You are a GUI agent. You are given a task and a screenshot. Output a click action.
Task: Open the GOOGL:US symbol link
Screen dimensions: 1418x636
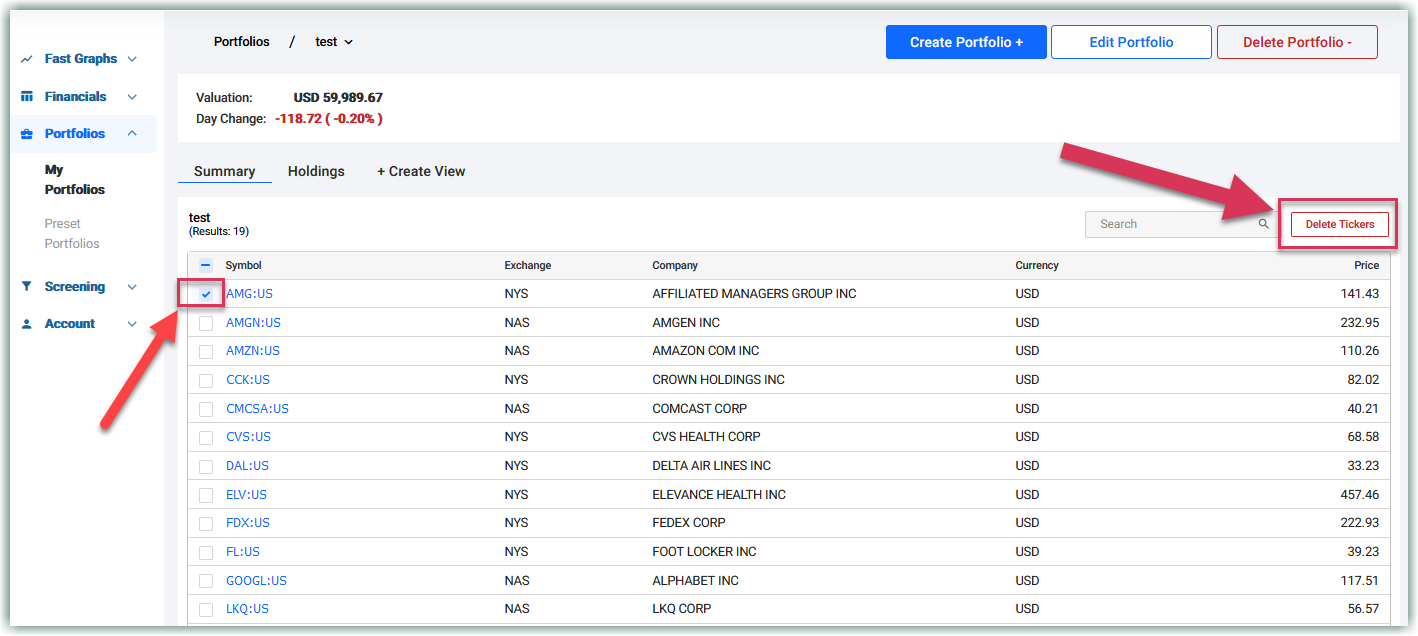point(256,581)
